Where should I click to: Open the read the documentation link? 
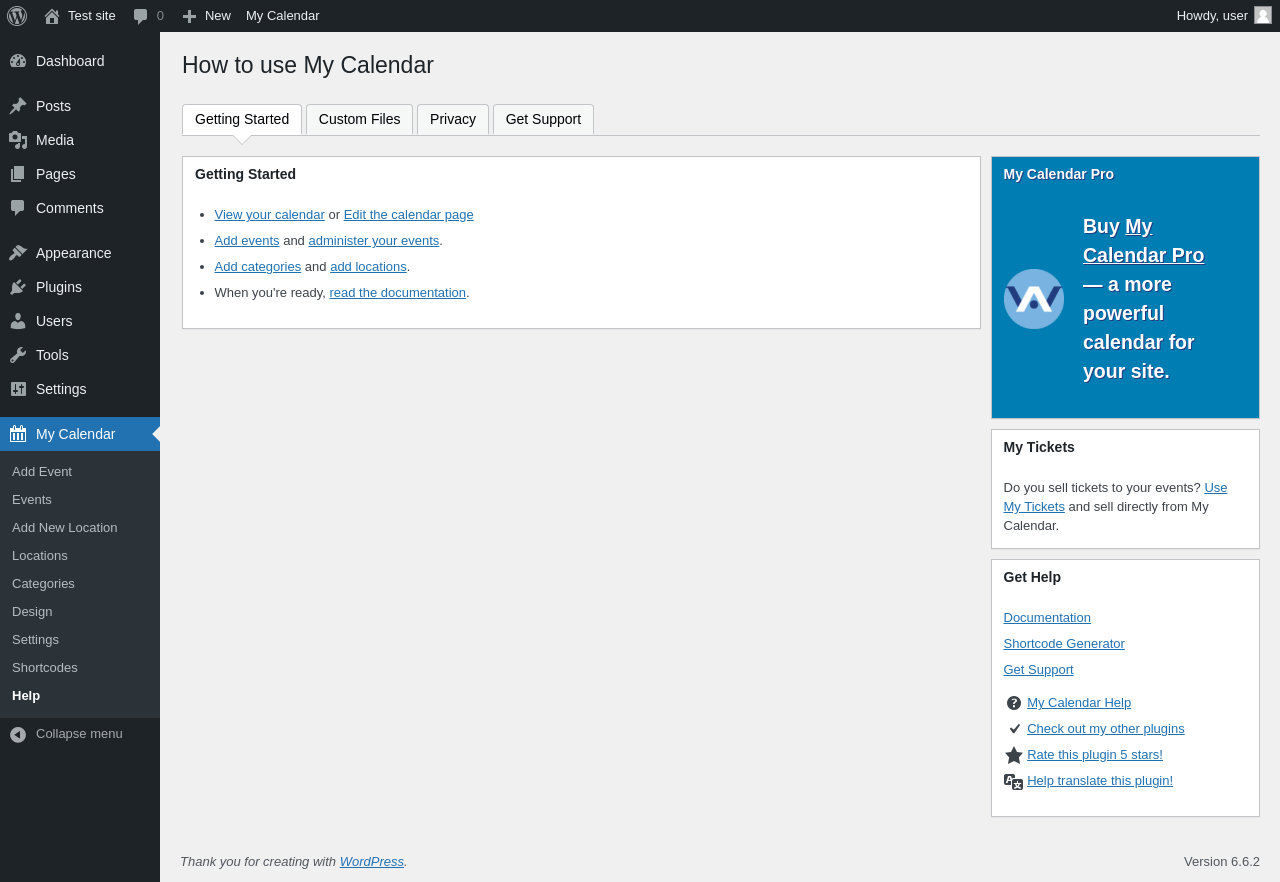click(x=397, y=293)
